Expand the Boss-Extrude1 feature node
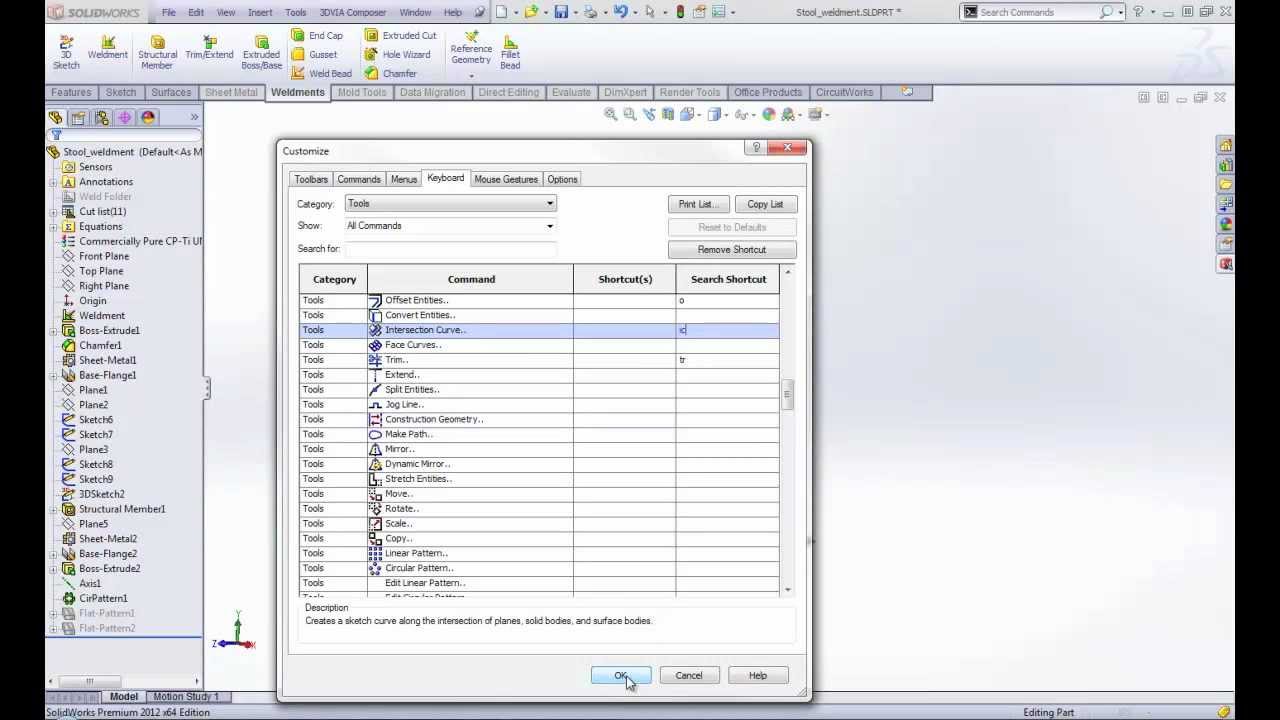Screen dimensions: 1280x720 pyautogui.click(x=53, y=331)
